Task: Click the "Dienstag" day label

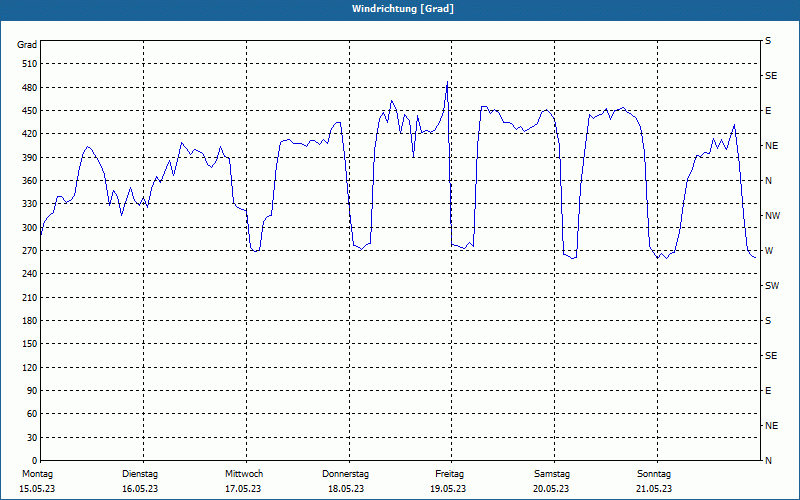Action: click(x=140, y=474)
